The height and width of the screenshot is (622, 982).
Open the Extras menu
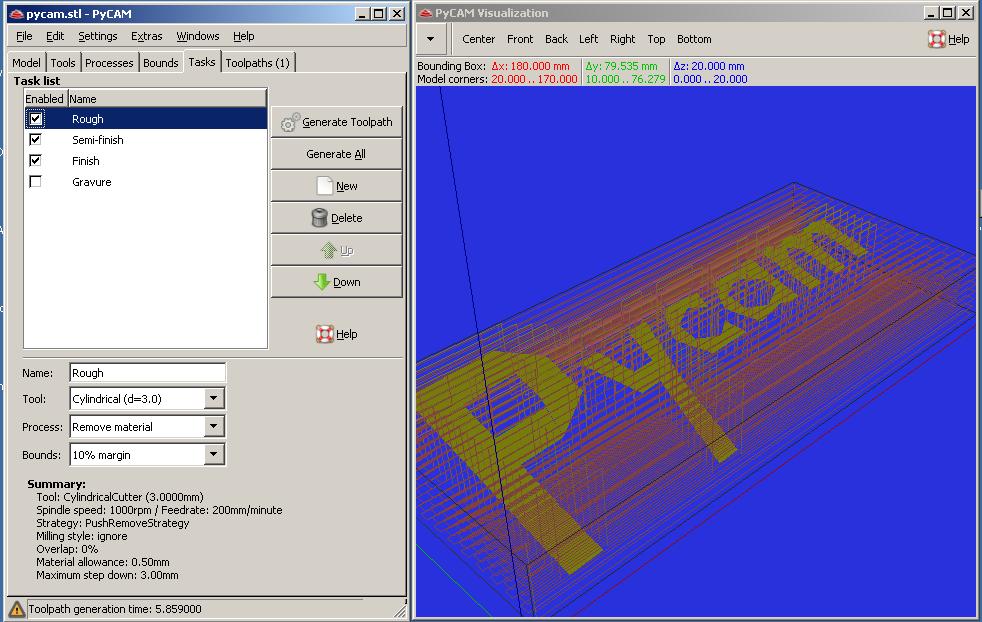pyautogui.click(x=146, y=35)
